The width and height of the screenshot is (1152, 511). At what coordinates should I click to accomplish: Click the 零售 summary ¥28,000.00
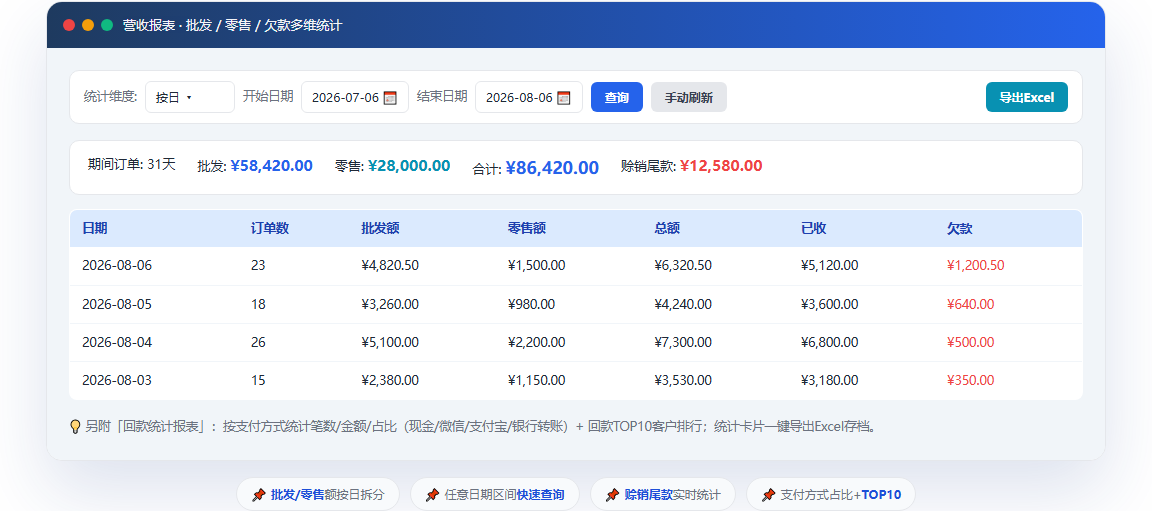point(408,167)
